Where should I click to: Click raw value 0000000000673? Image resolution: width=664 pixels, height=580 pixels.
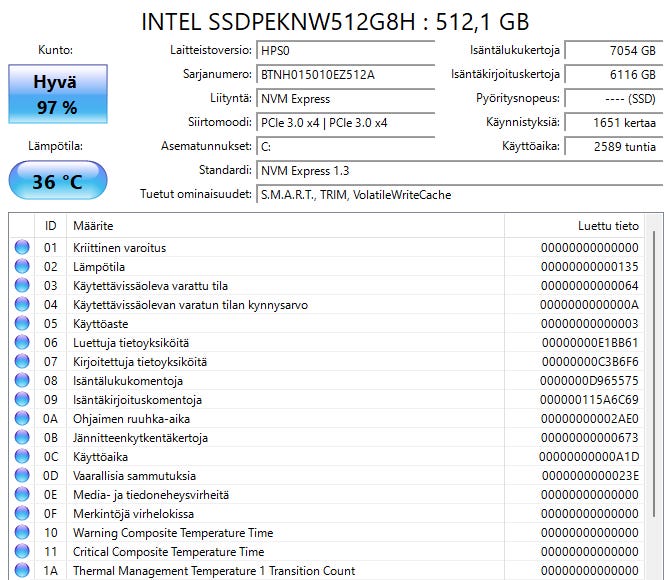[589, 437]
